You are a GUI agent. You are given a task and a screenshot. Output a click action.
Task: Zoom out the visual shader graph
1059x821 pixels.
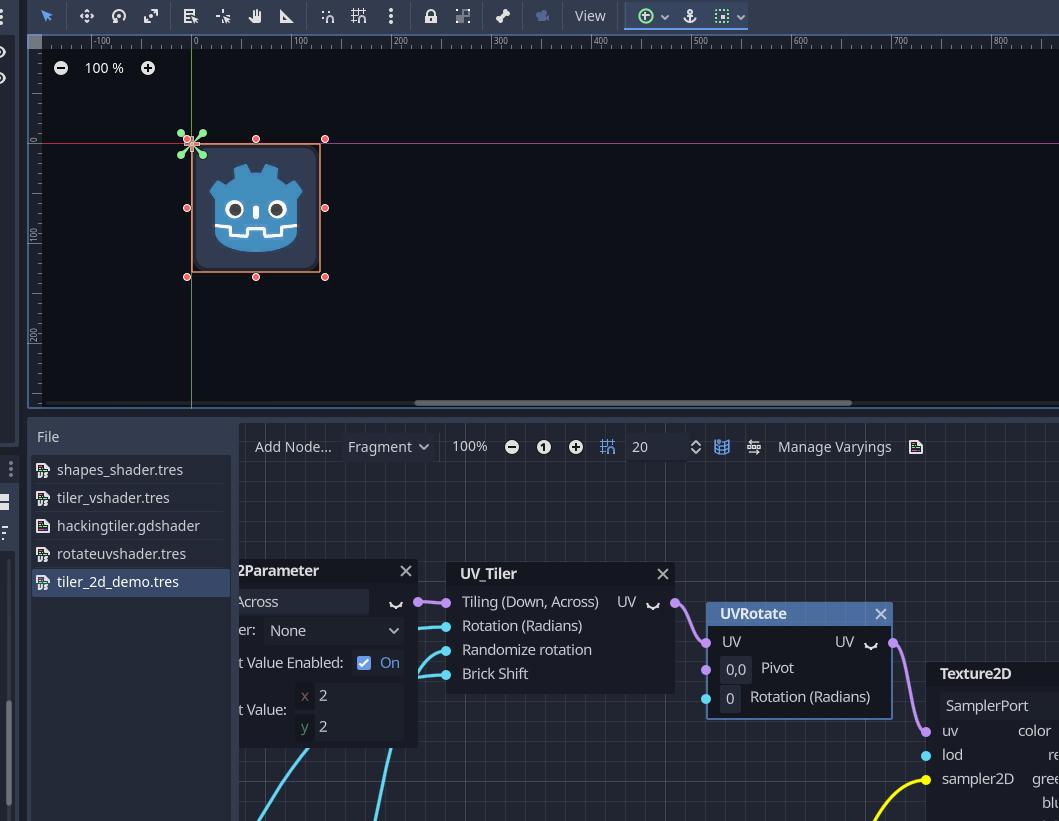(x=512, y=447)
